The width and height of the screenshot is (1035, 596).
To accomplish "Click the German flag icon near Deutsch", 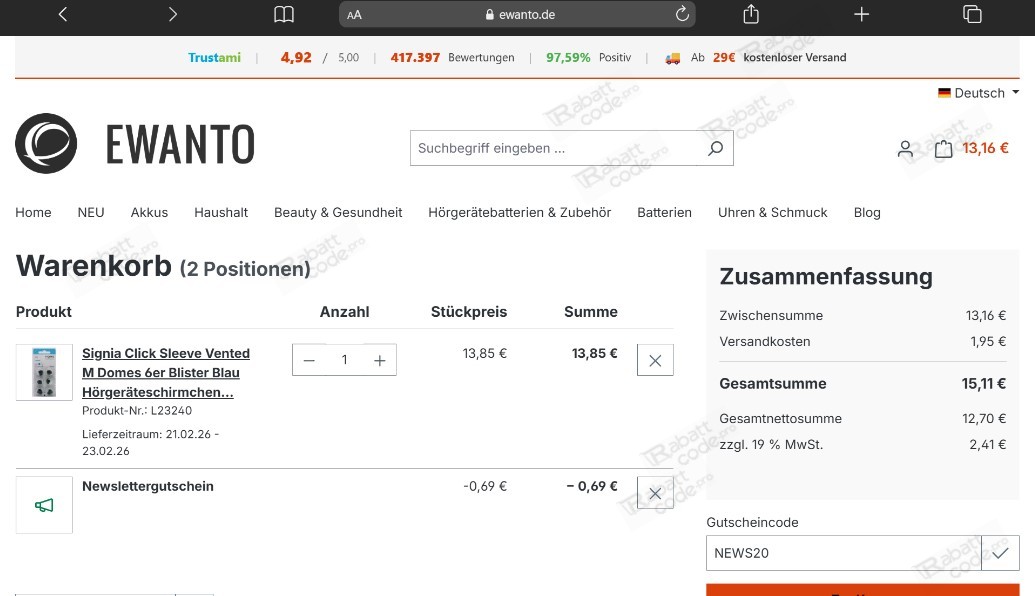I will (x=944, y=92).
